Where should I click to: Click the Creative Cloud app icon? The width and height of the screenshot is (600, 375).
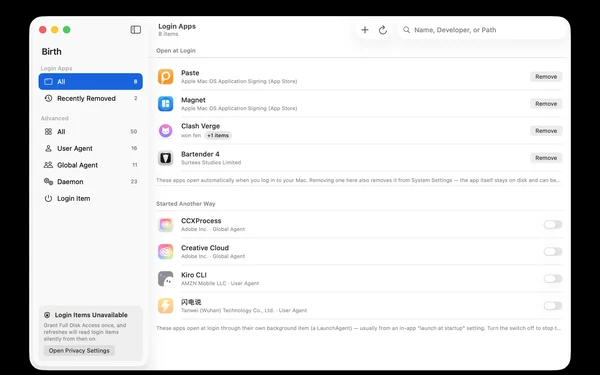click(166, 252)
